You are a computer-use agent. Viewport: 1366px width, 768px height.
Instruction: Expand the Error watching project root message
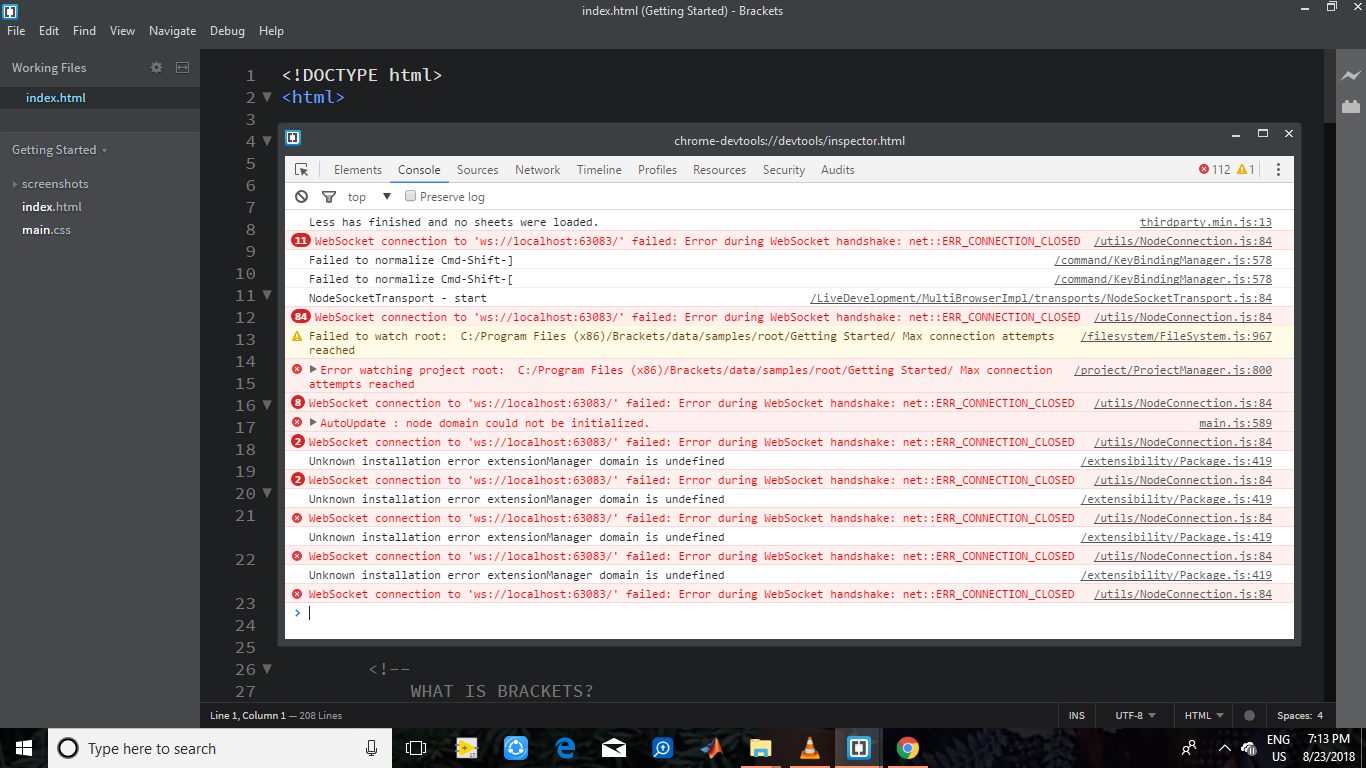(x=311, y=369)
